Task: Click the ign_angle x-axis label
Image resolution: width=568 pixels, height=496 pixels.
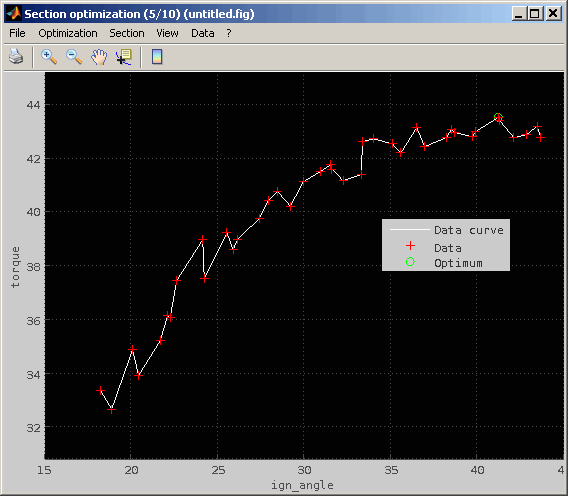Action: click(302, 485)
